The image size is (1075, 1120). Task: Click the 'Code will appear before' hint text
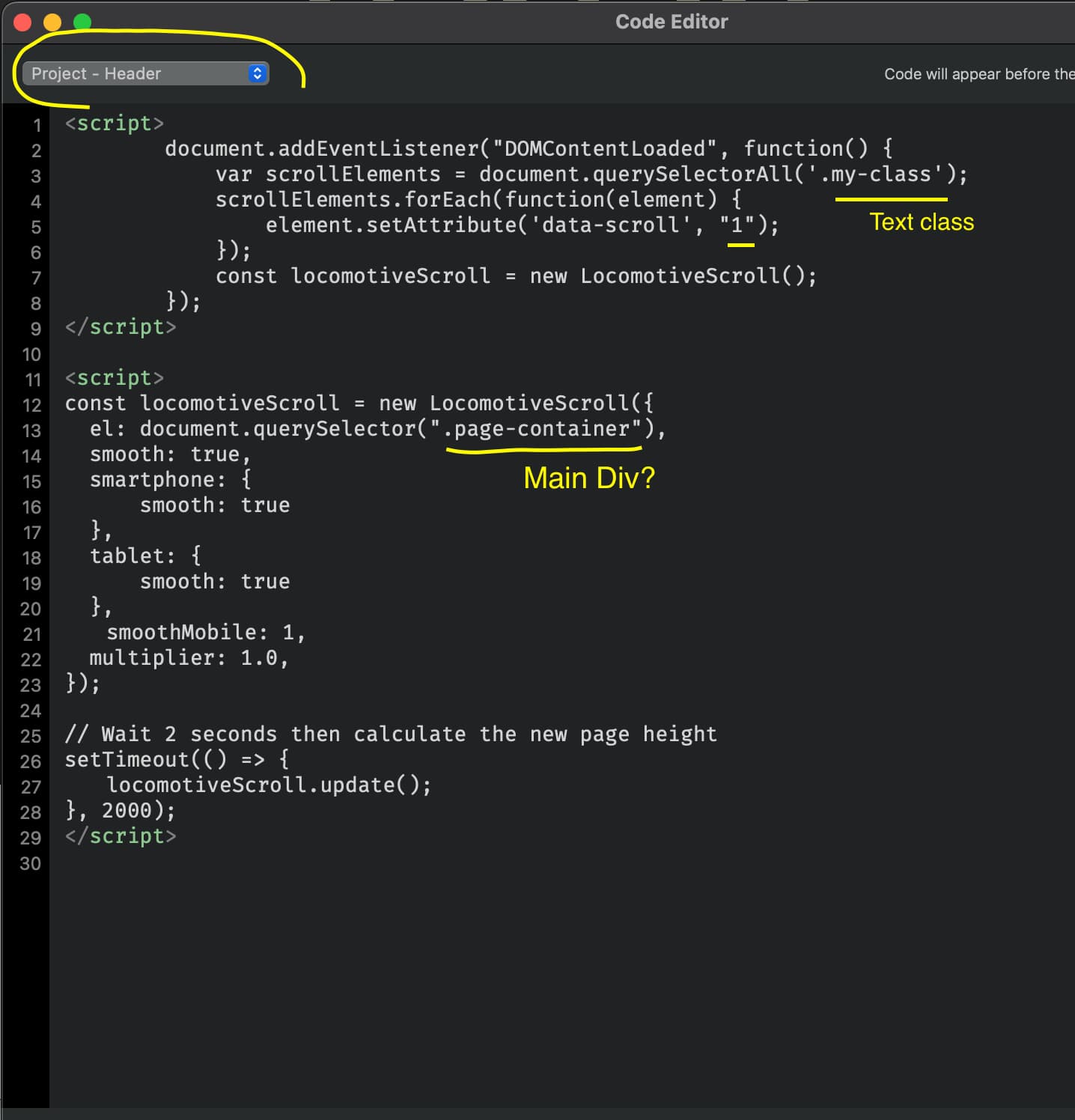(978, 74)
